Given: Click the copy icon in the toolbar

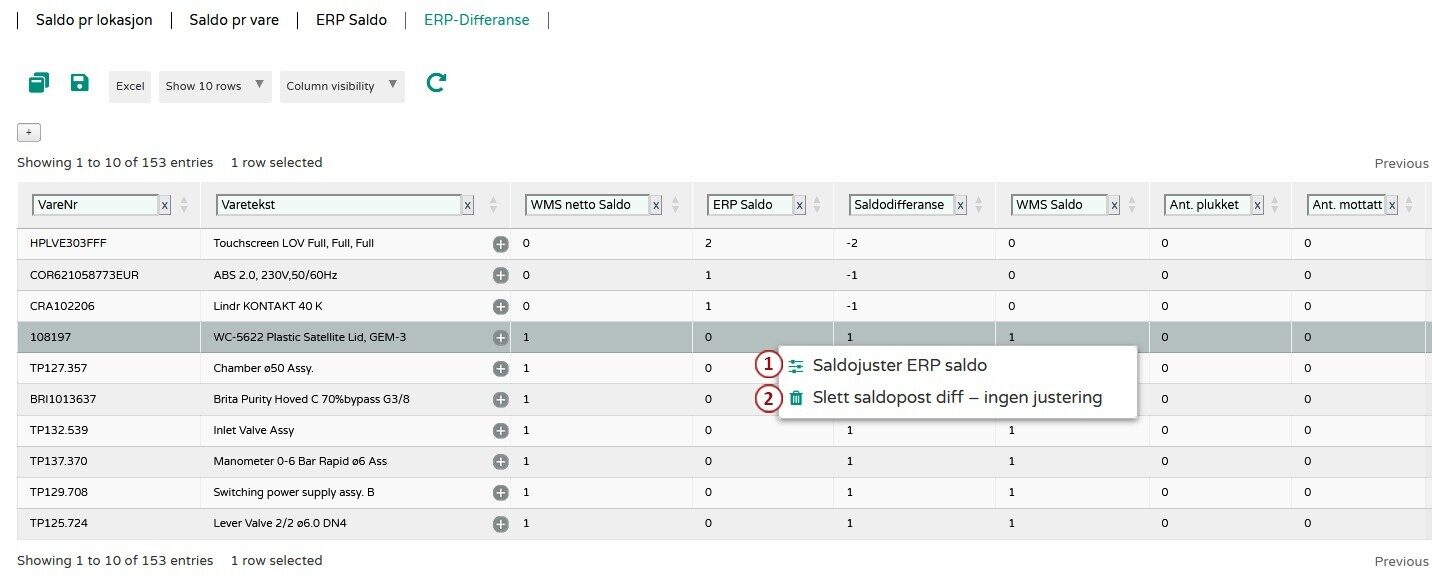Looking at the screenshot, I should (x=38, y=83).
